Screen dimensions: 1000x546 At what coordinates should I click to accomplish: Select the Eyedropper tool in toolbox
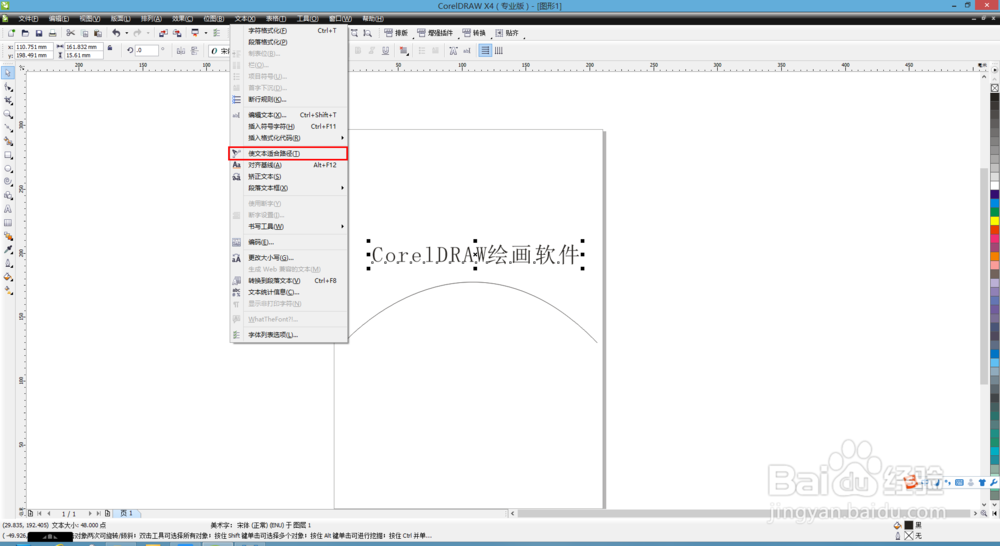[x=8, y=249]
